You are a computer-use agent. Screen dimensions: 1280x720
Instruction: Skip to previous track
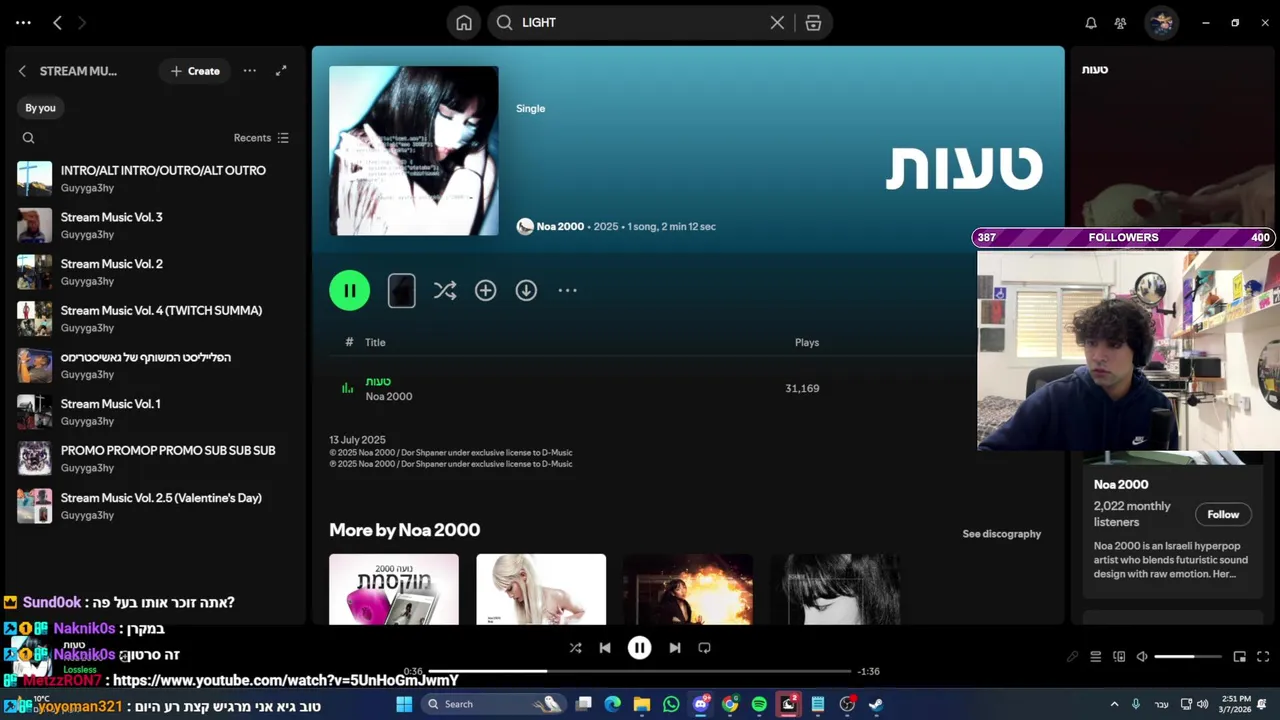click(605, 648)
